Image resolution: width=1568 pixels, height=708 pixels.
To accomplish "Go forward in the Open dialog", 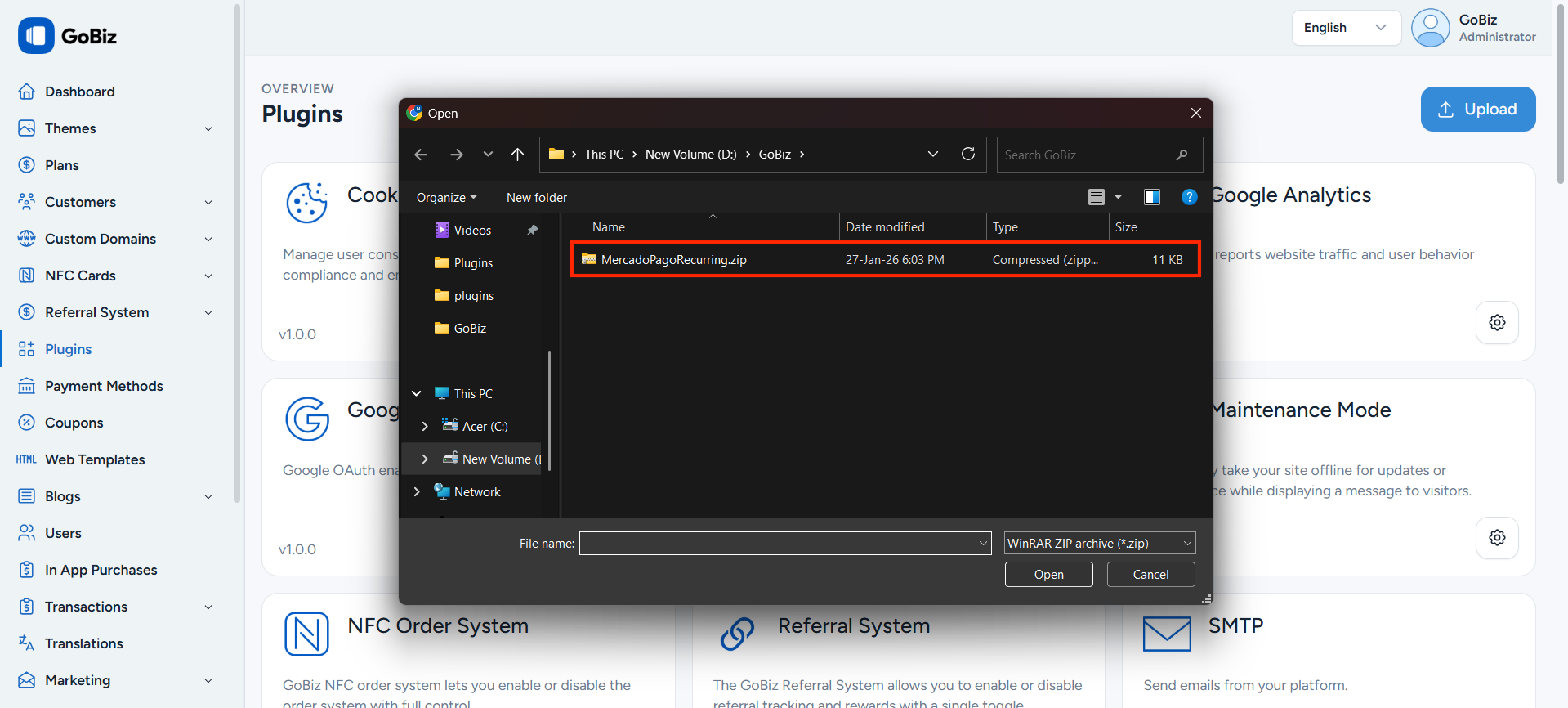I will coord(457,155).
